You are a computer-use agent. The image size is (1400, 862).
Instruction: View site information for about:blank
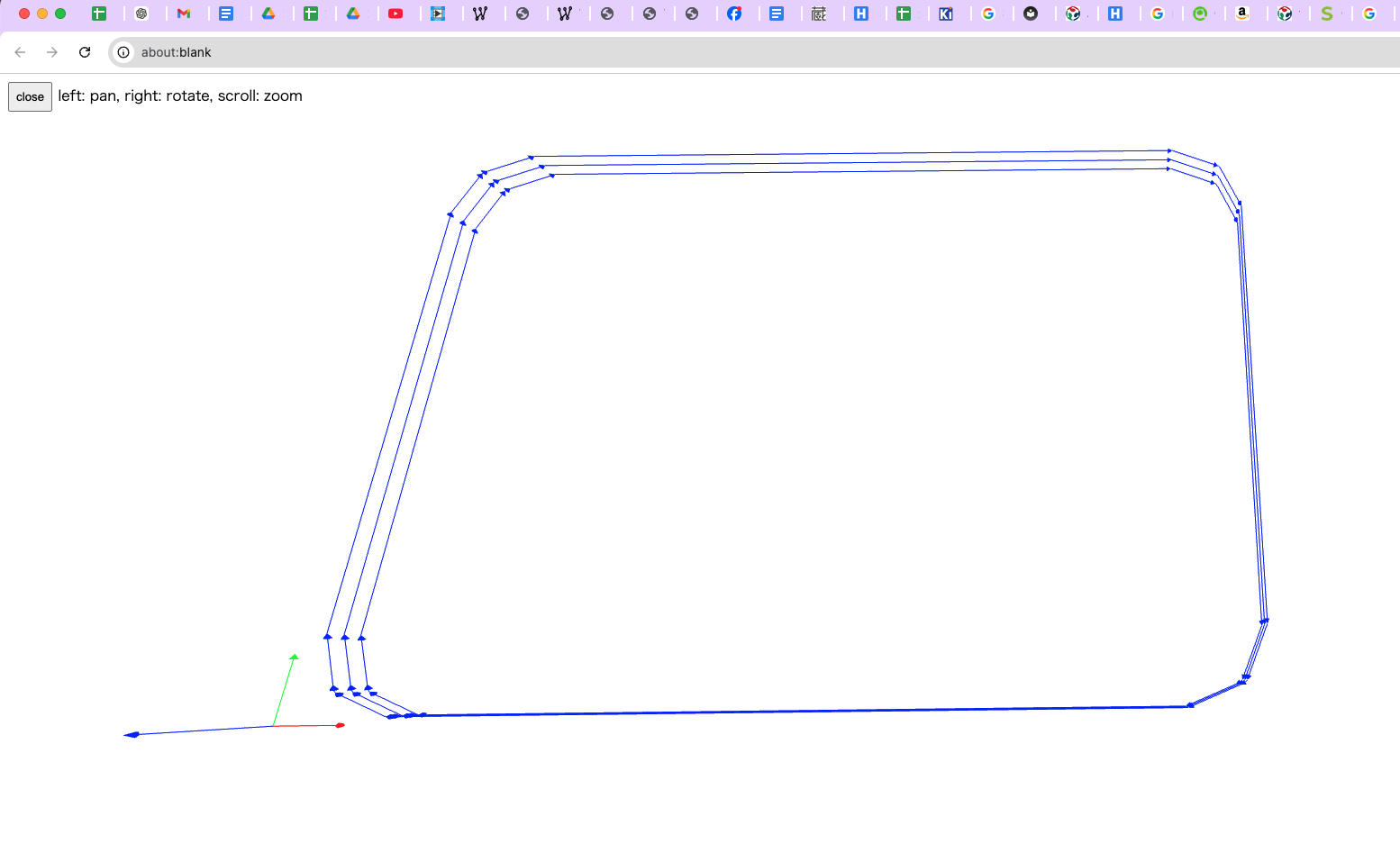123,52
